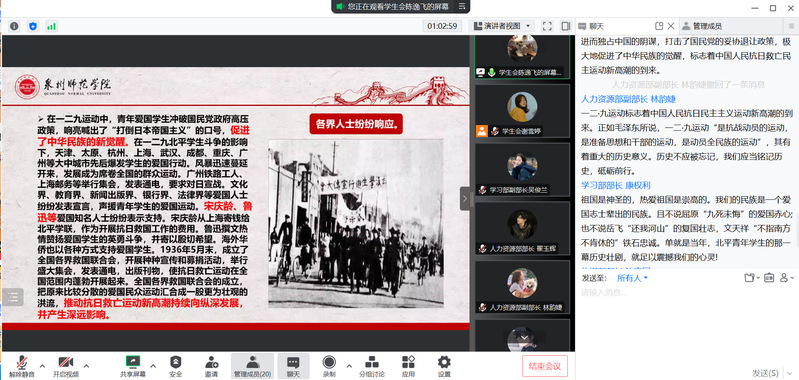Open 分组讨论 breakout rooms
799x380 pixels.
click(x=372, y=366)
